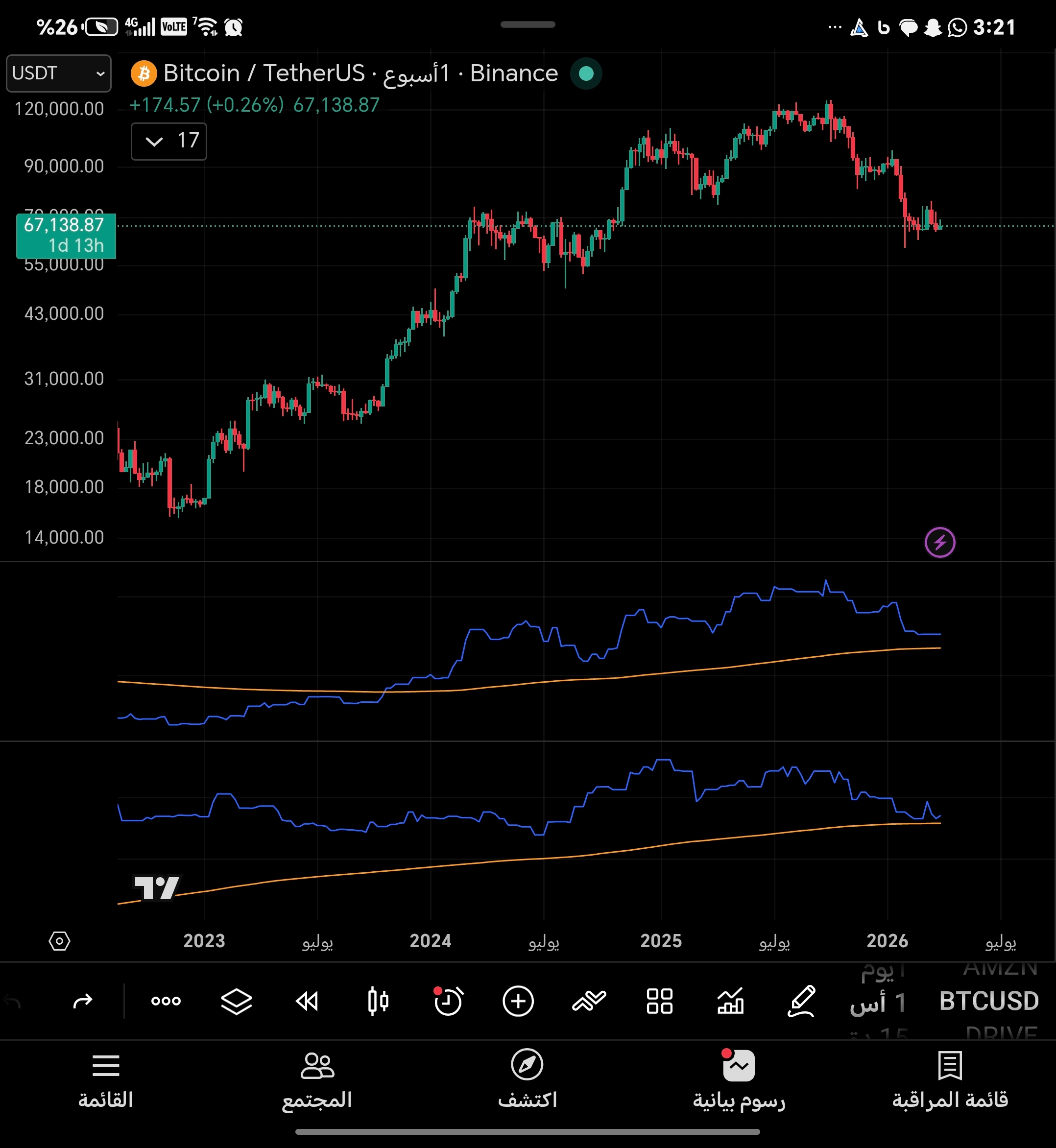Switch to the Community tab
This screenshot has width=1056, height=1148.
click(316, 1079)
